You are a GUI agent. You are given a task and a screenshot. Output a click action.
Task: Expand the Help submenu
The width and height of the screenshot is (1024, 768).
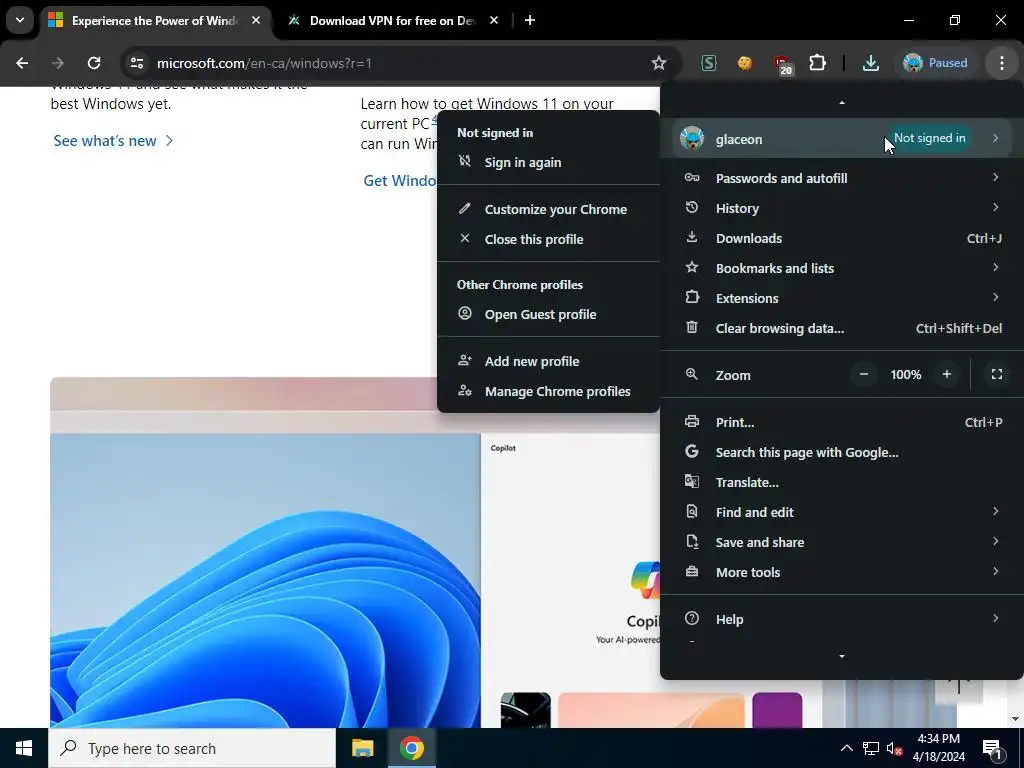coord(842,620)
